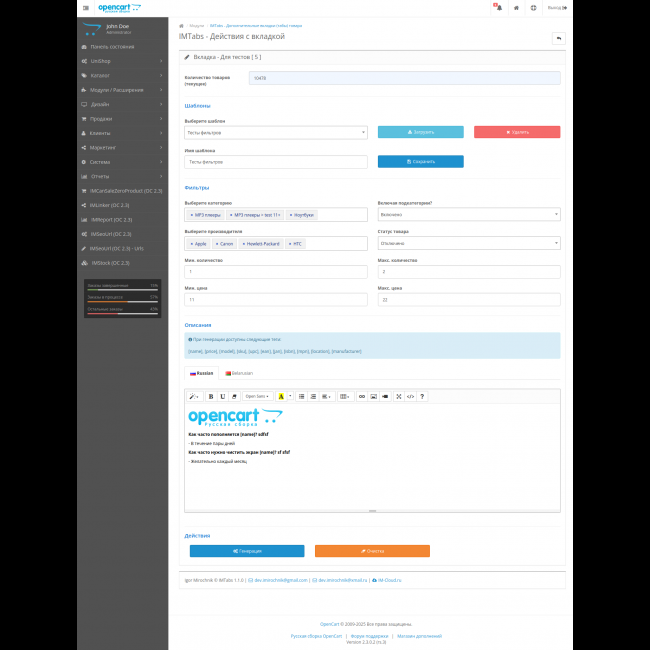The image size is (650, 650).
Task: Toggle the sidebar hamburger menu icon
Action: point(85,7)
